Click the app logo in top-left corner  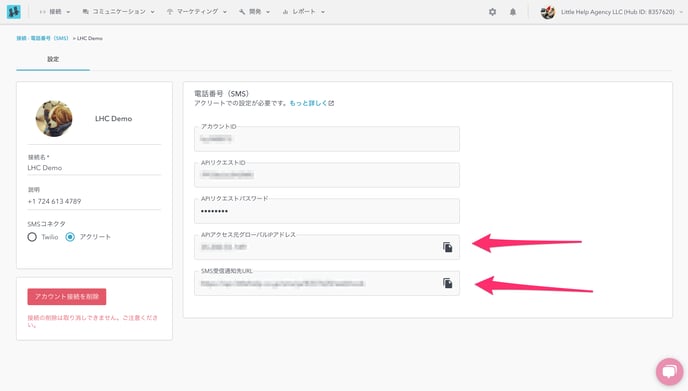pyautogui.click(x=14, y=12)
